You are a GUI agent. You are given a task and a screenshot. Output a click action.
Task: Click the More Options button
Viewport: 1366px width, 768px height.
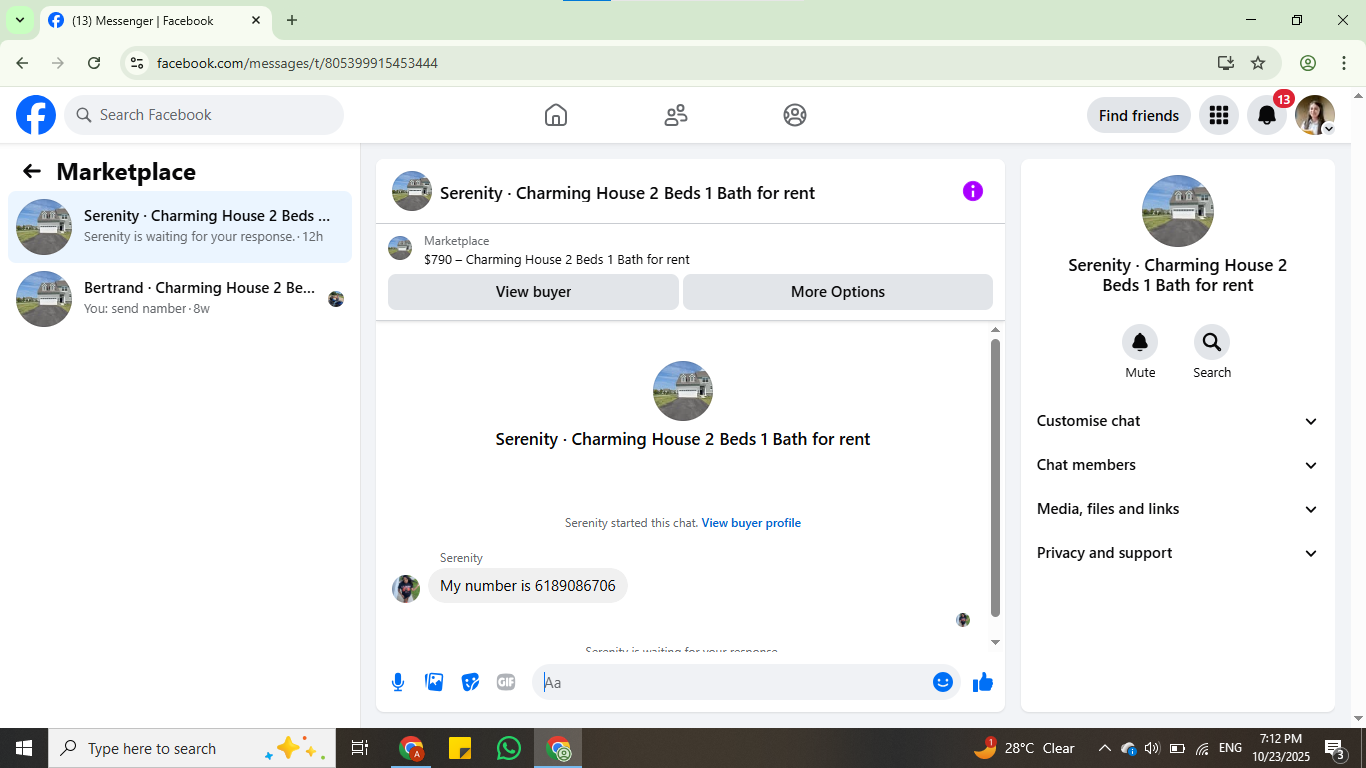(x=838, y=292)
